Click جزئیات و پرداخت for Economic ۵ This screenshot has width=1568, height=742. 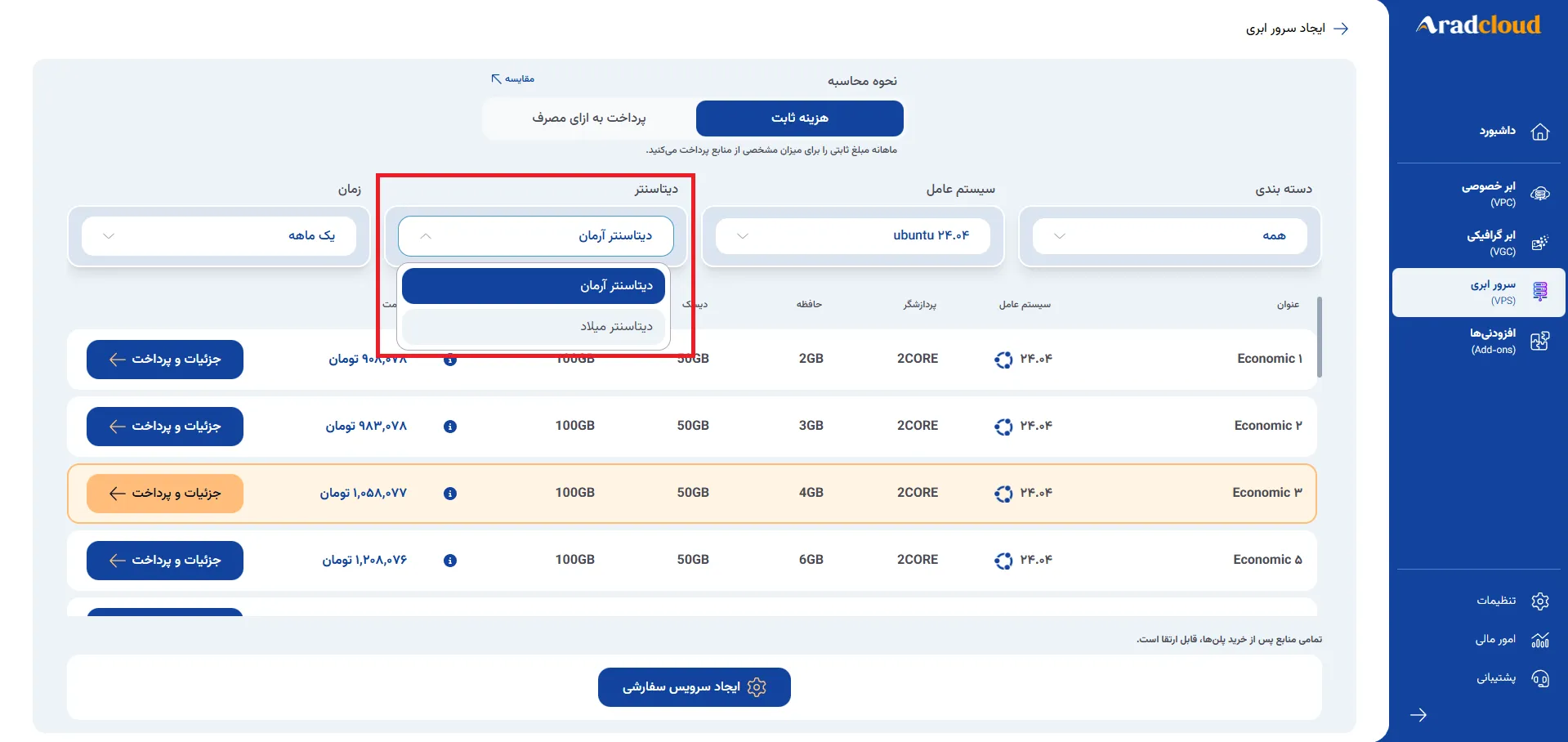click(165, 561)
